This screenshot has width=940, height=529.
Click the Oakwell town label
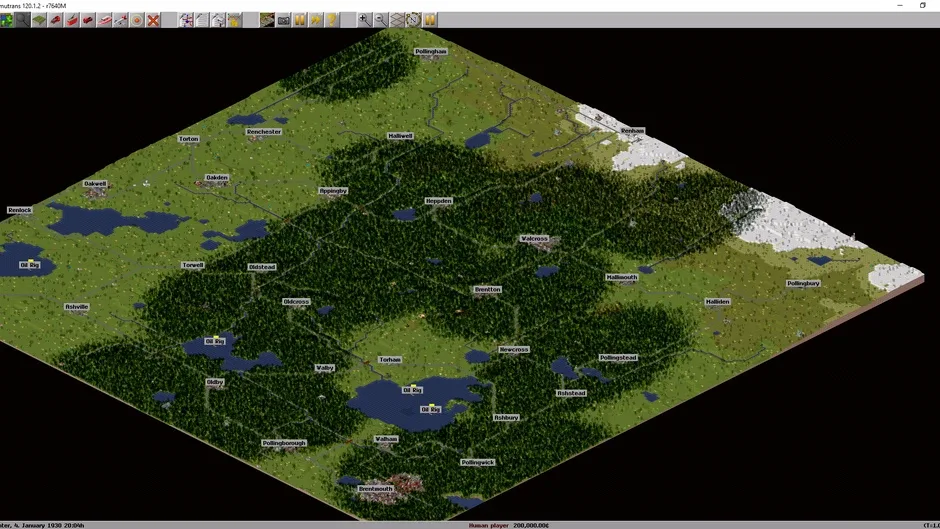coord(95,184)
